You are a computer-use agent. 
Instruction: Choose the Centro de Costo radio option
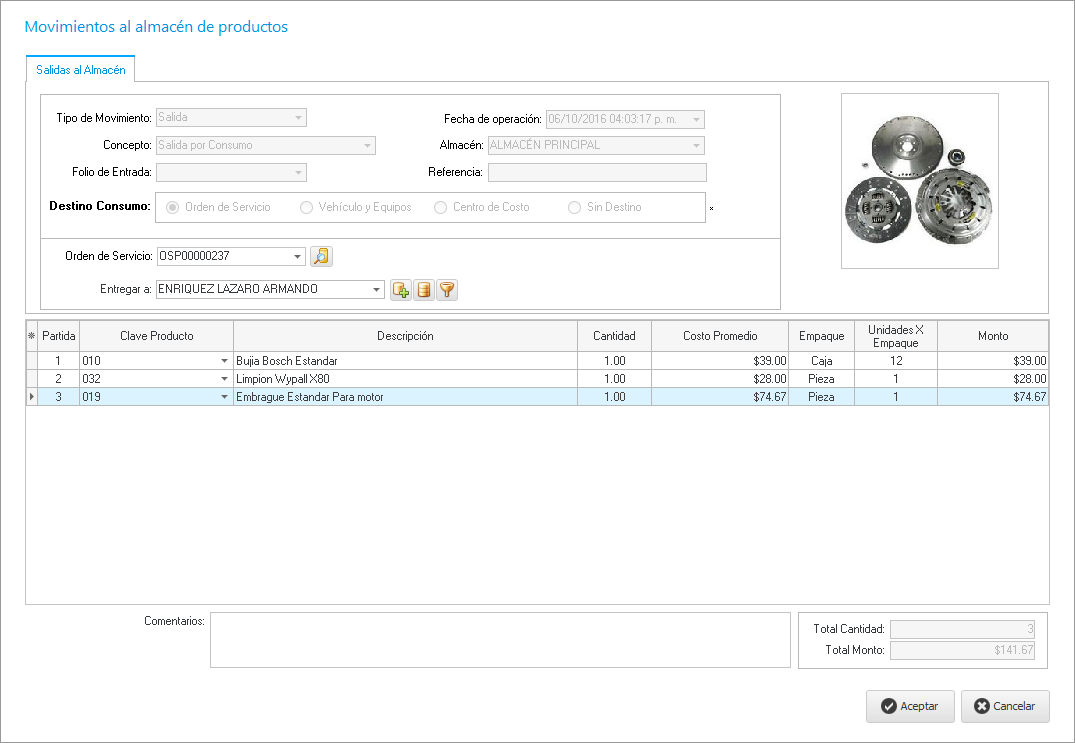click(x=441, y=207)
